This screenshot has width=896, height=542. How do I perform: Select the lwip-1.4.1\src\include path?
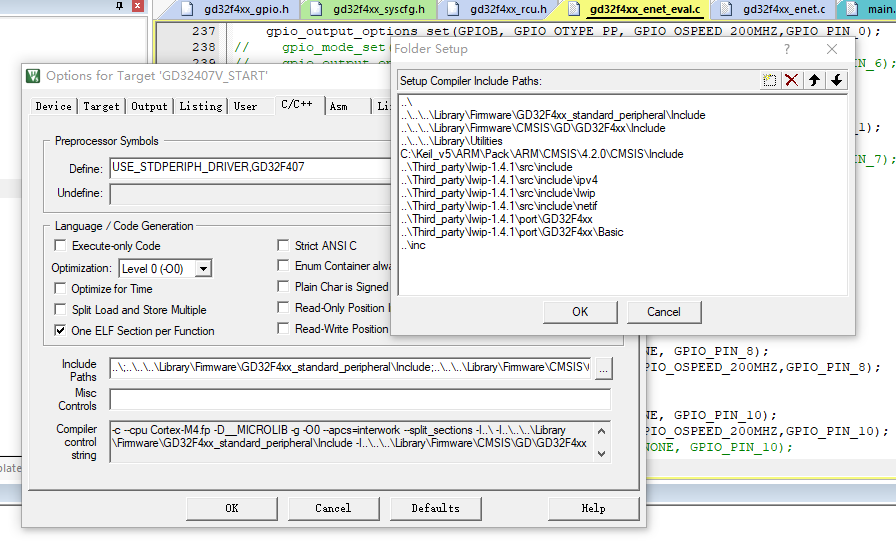[486, 167]
